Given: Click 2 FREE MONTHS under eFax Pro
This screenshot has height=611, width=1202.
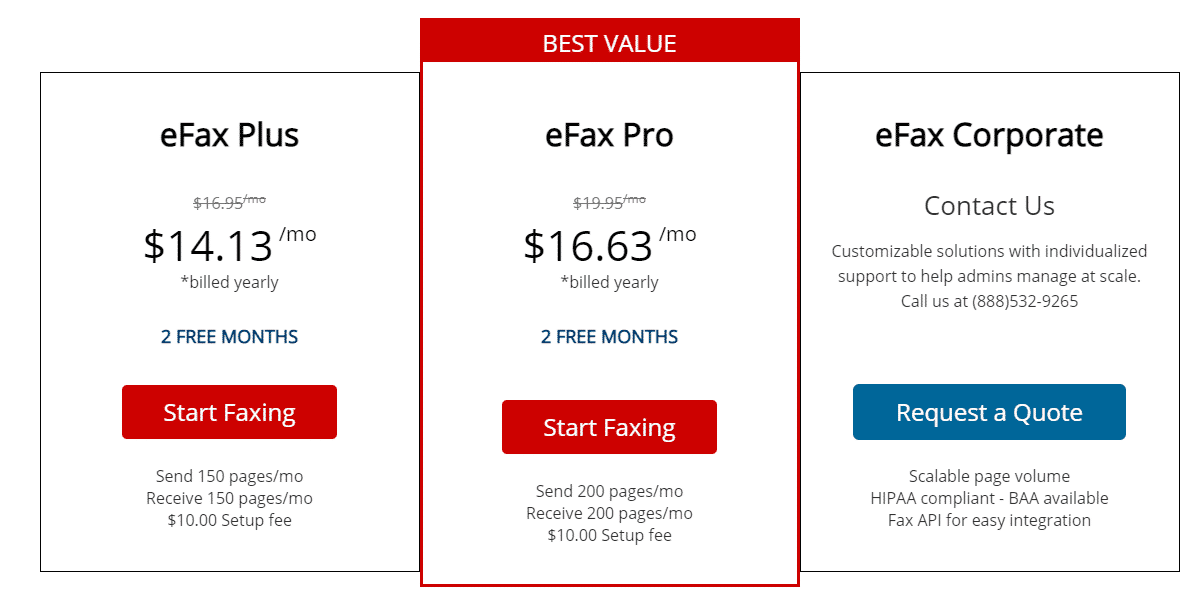Looking at the screenshot, I should point(609,337).
